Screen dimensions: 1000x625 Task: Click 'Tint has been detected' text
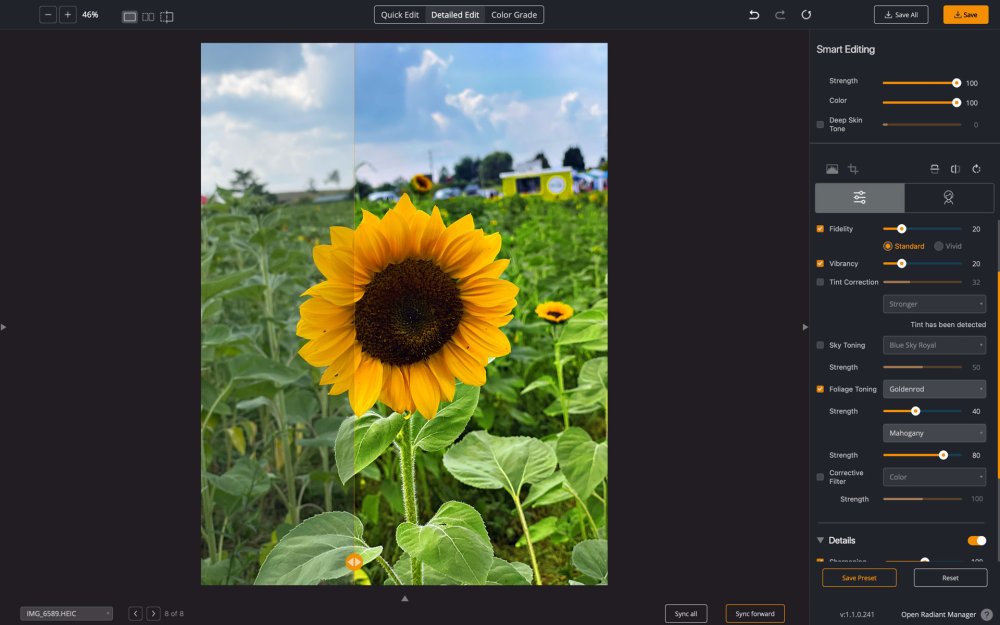tap(948, 325)
